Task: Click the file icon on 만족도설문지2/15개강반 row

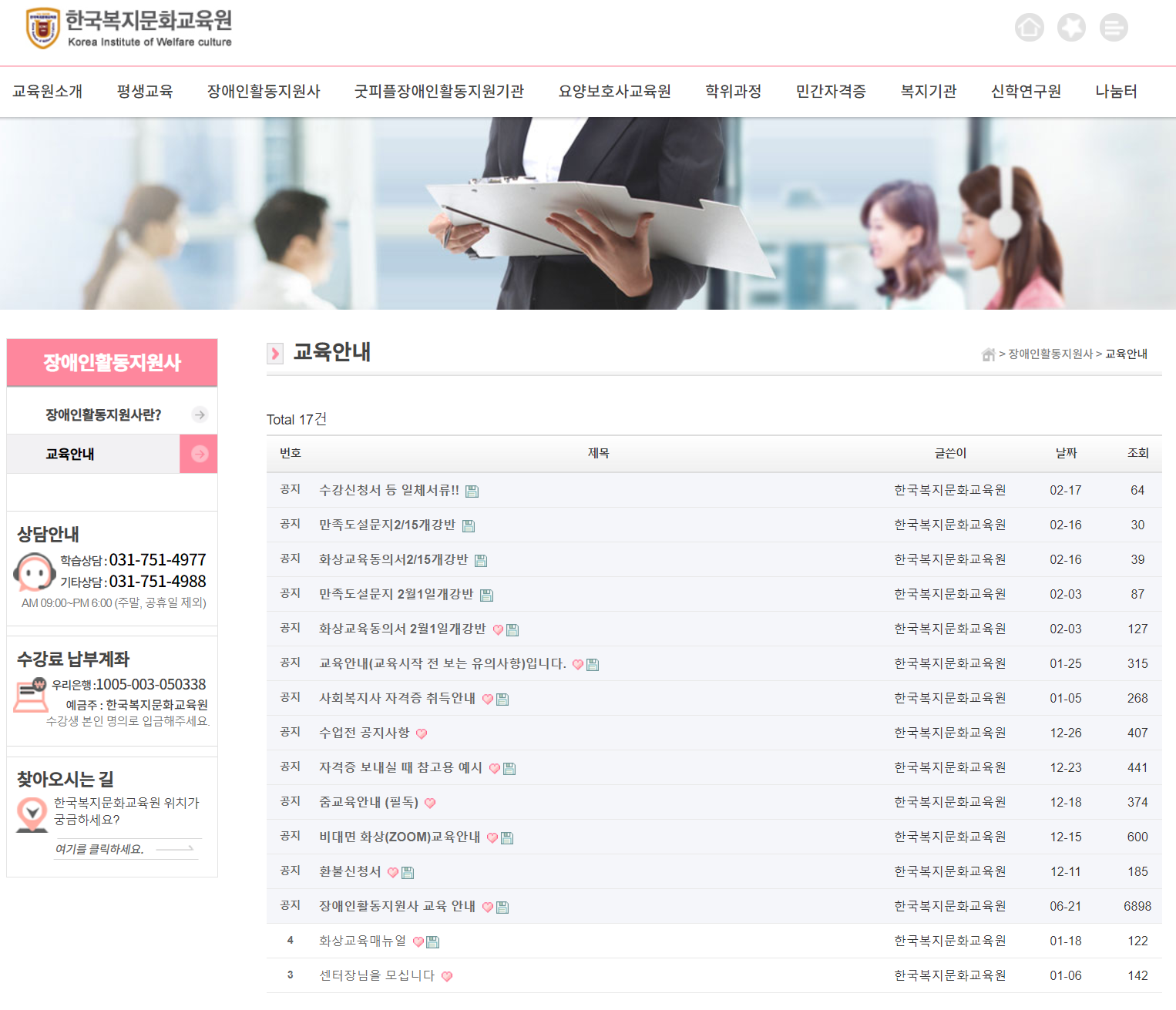Action: coord(469,526)
